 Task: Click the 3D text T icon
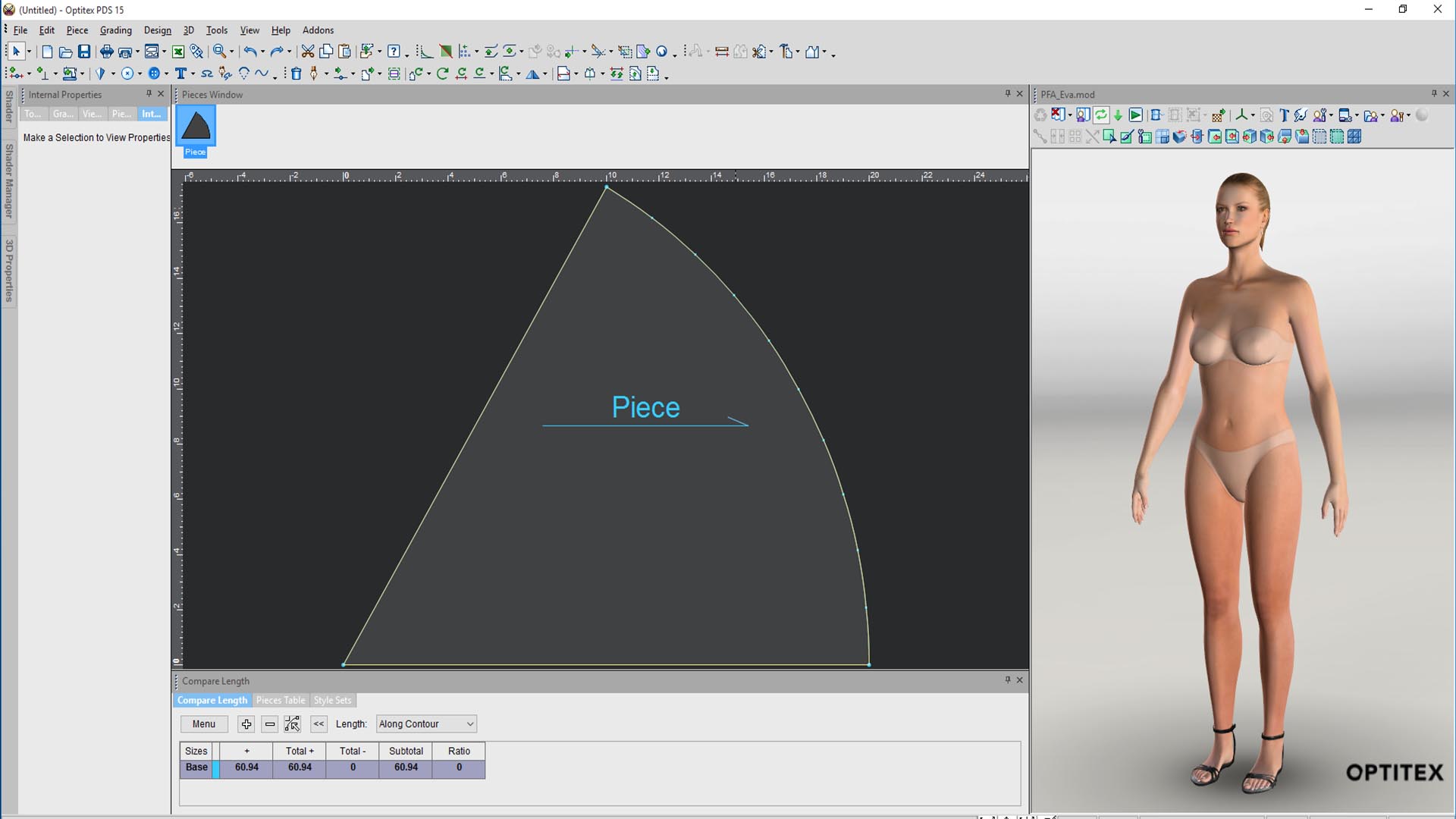click(1284, 115)
